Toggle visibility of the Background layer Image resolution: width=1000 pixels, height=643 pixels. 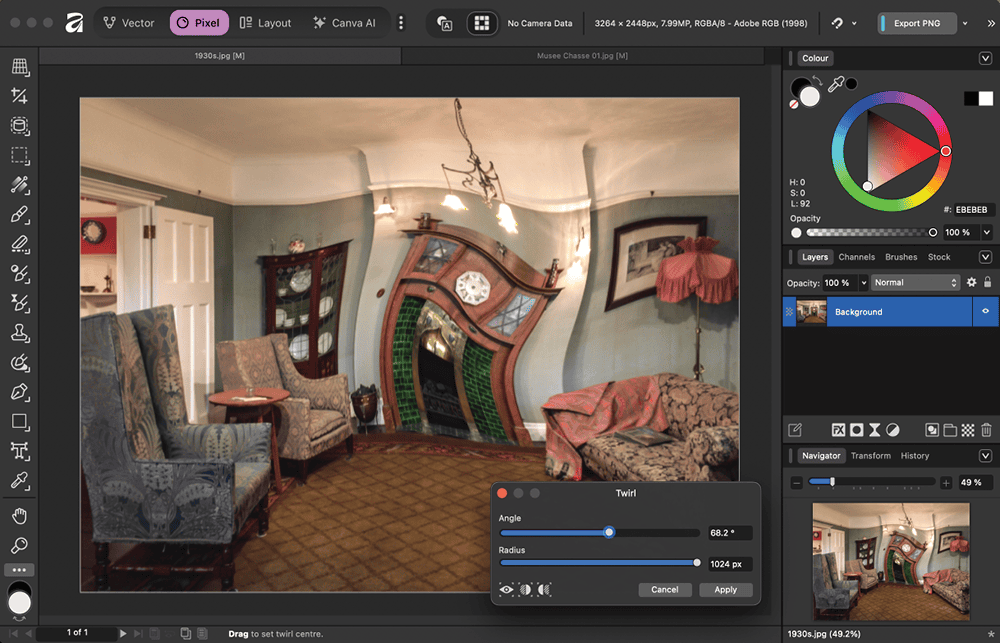click(x=985, y=312)
